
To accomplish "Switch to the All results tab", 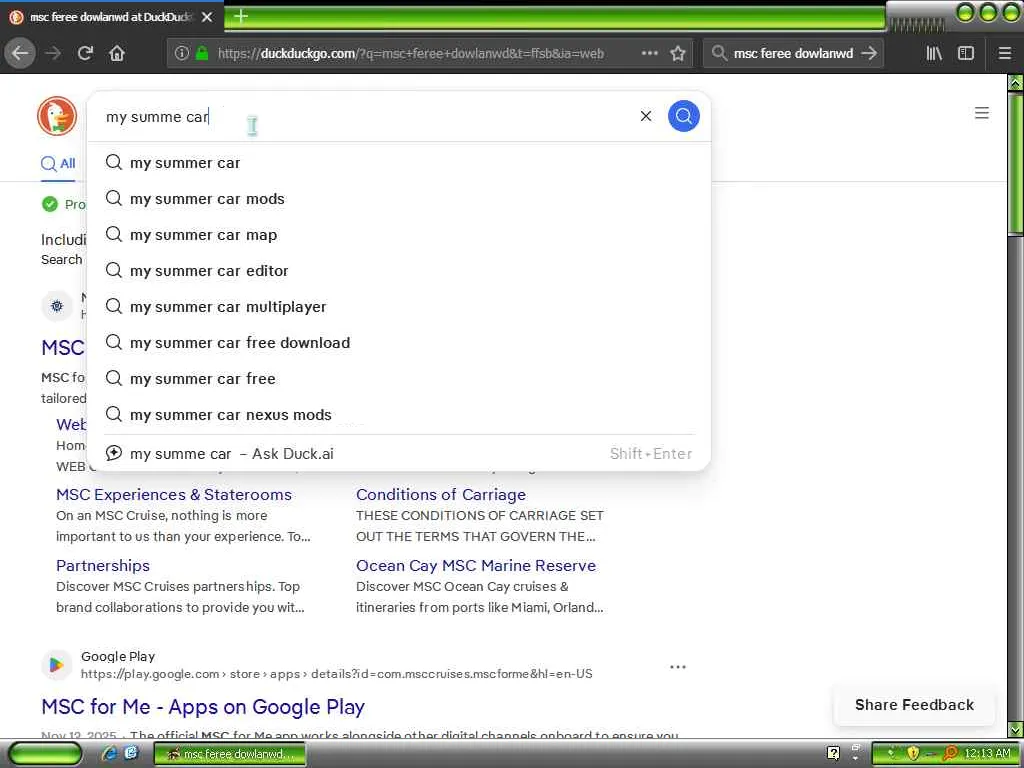I will coord(58,164).
